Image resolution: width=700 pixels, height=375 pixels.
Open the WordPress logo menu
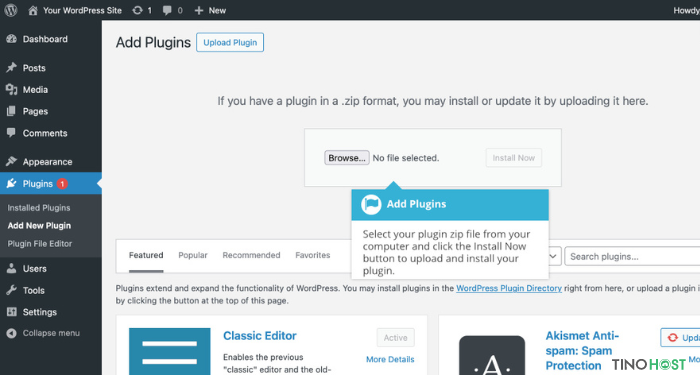click(x=11, y=10)
